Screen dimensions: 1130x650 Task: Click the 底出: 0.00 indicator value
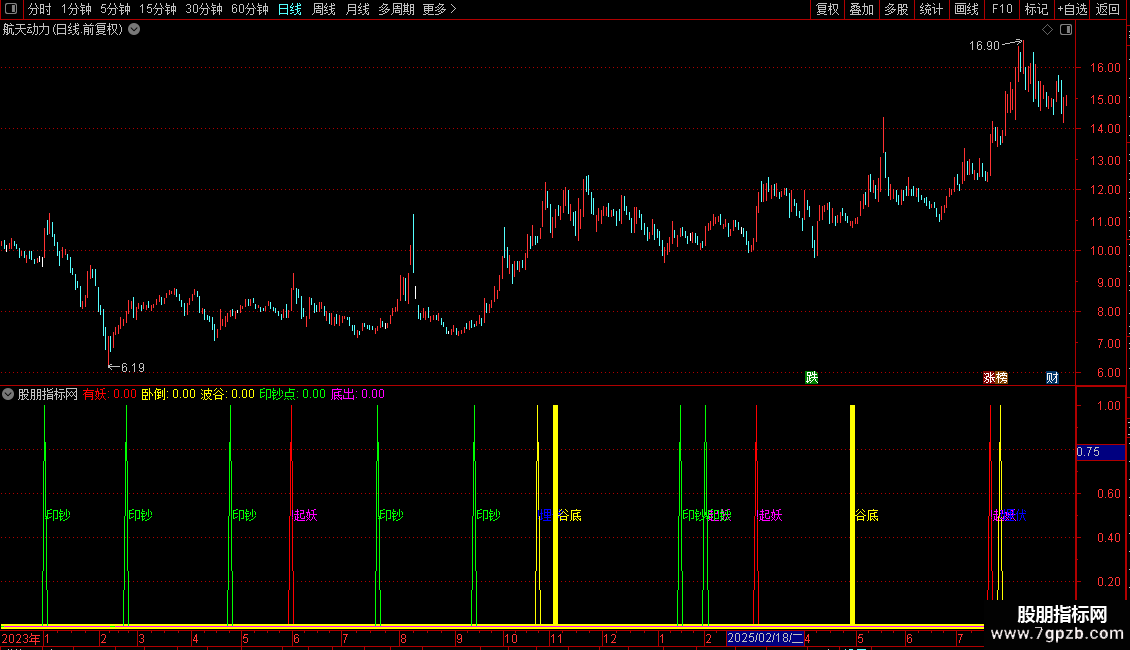357,394
